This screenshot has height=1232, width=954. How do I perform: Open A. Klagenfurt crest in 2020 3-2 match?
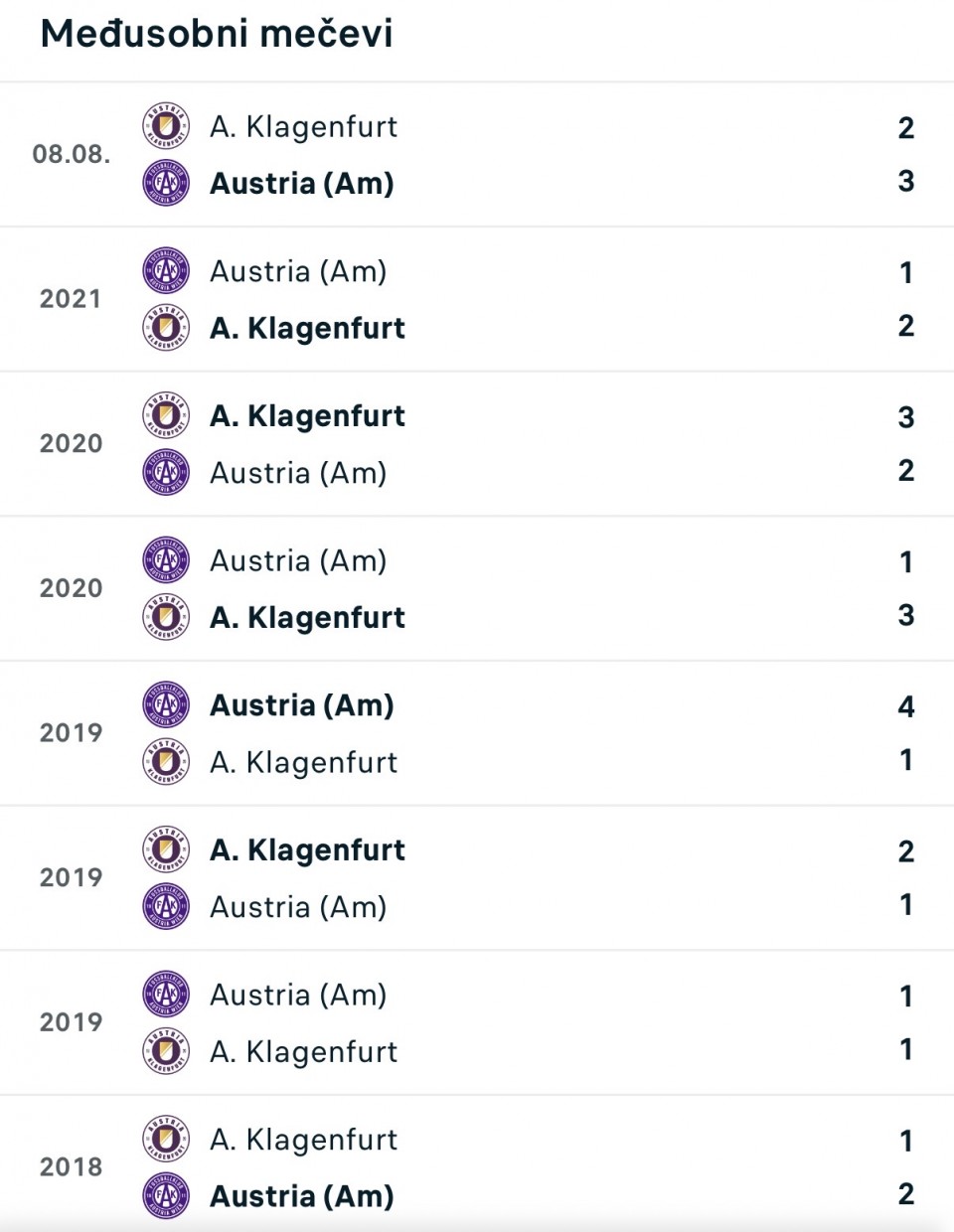click(166, 415)
